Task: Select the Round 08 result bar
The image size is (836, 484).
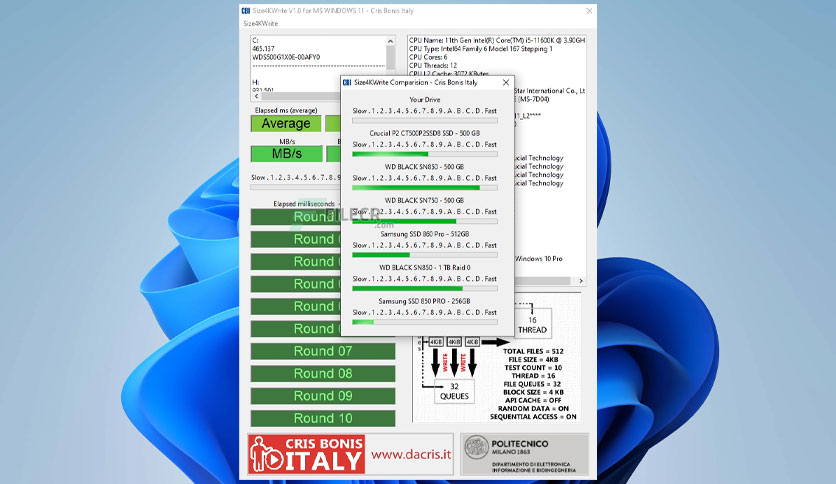Action: pyautogui.click(x=323, y=374)
